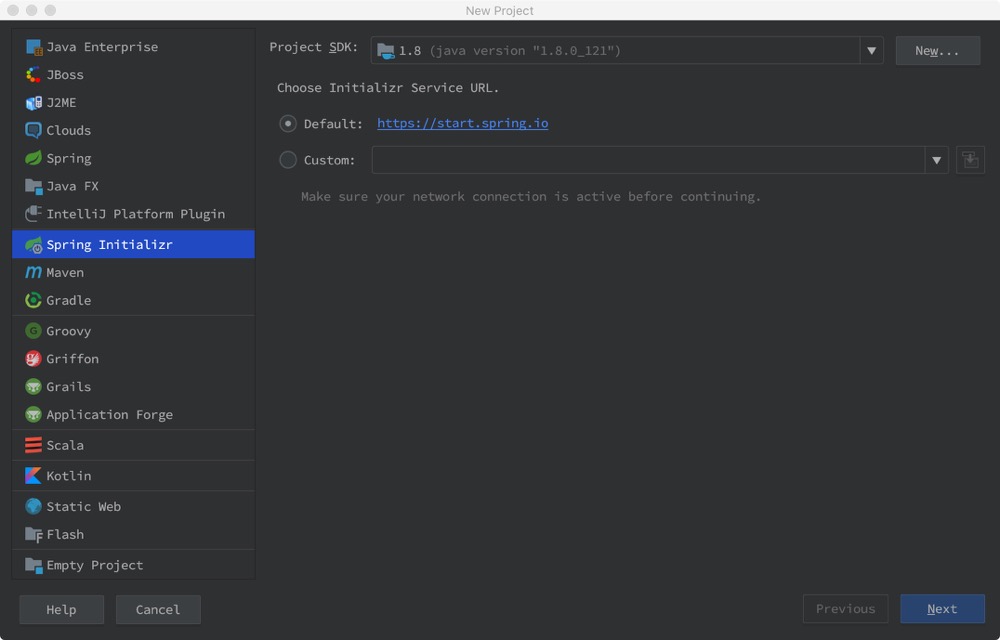Select the Spring Initializr list row
Image resolution: width=1000 pixels, height=640 pixels.
pos(133,245)
